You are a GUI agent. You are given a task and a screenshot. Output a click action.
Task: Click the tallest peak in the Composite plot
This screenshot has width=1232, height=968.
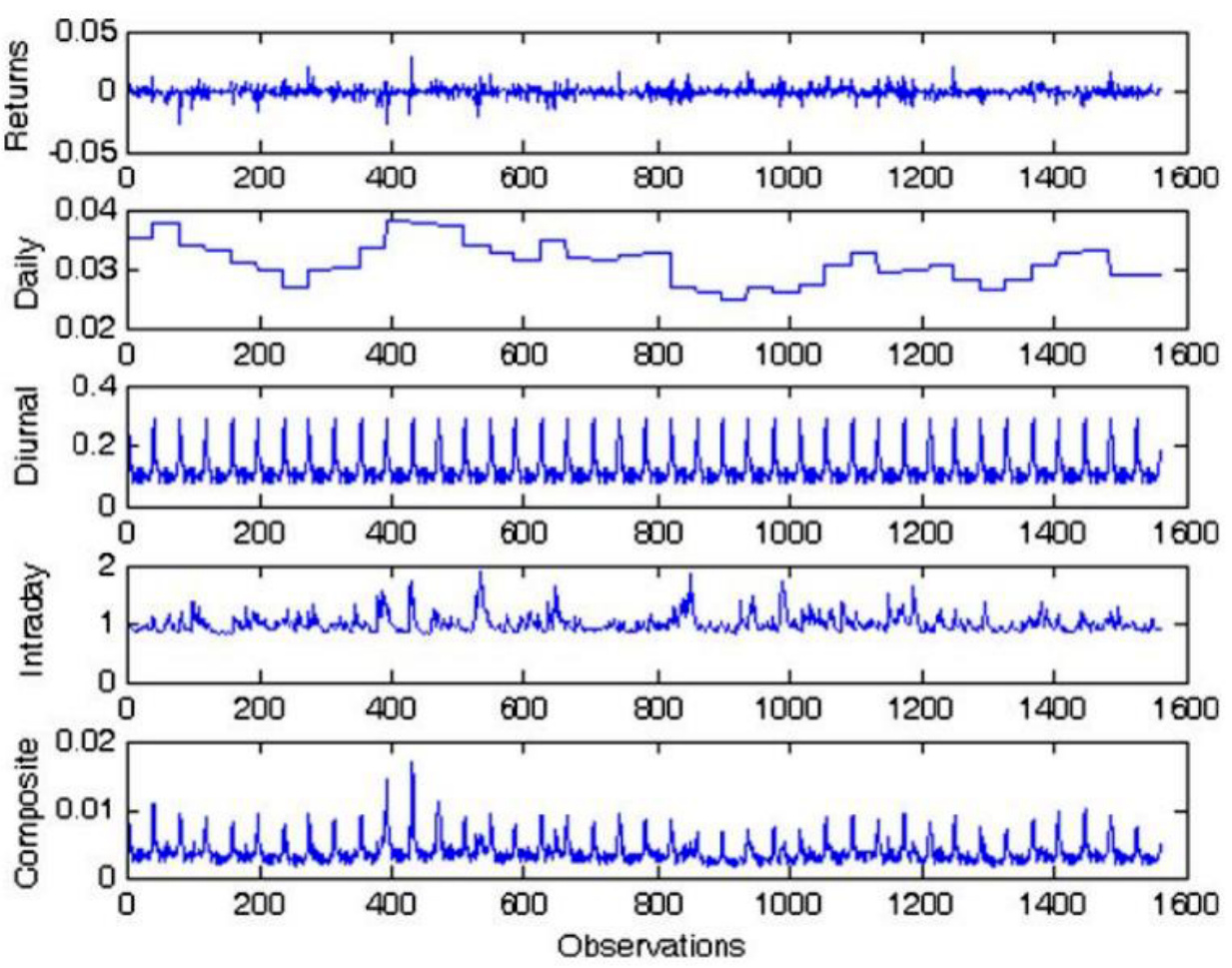[x=412, y=764]
